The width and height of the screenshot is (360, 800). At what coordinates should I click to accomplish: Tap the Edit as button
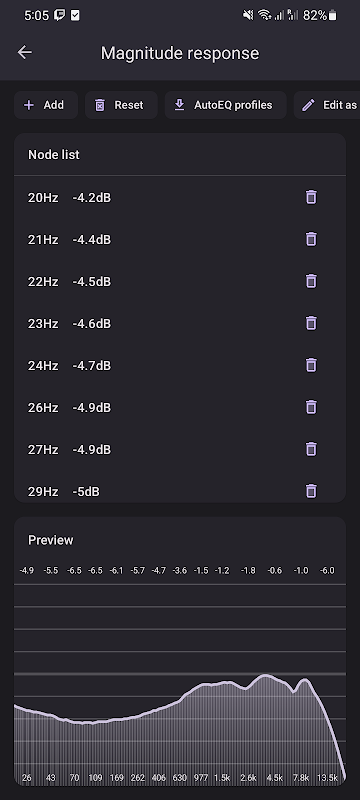coord(327,105)
